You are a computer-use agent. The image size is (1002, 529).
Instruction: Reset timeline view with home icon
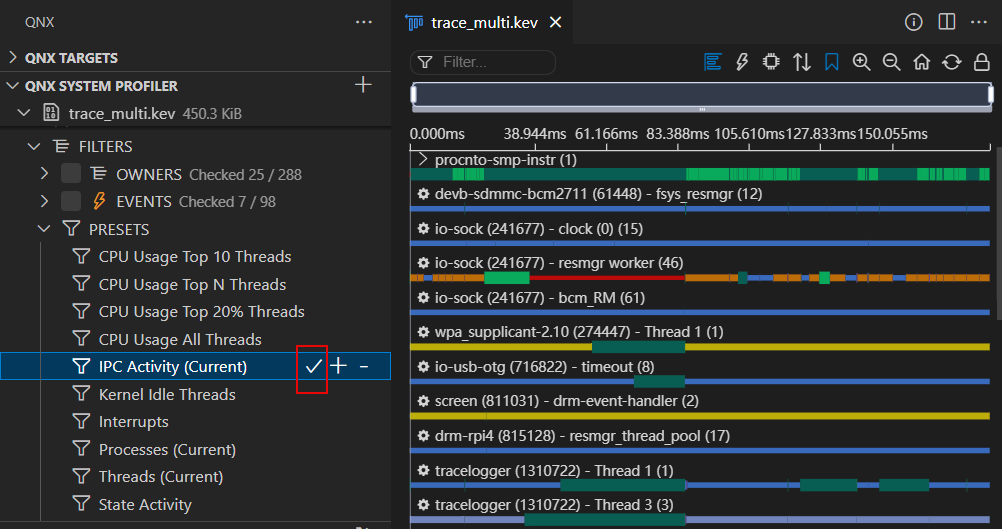(x=922, y=62)
